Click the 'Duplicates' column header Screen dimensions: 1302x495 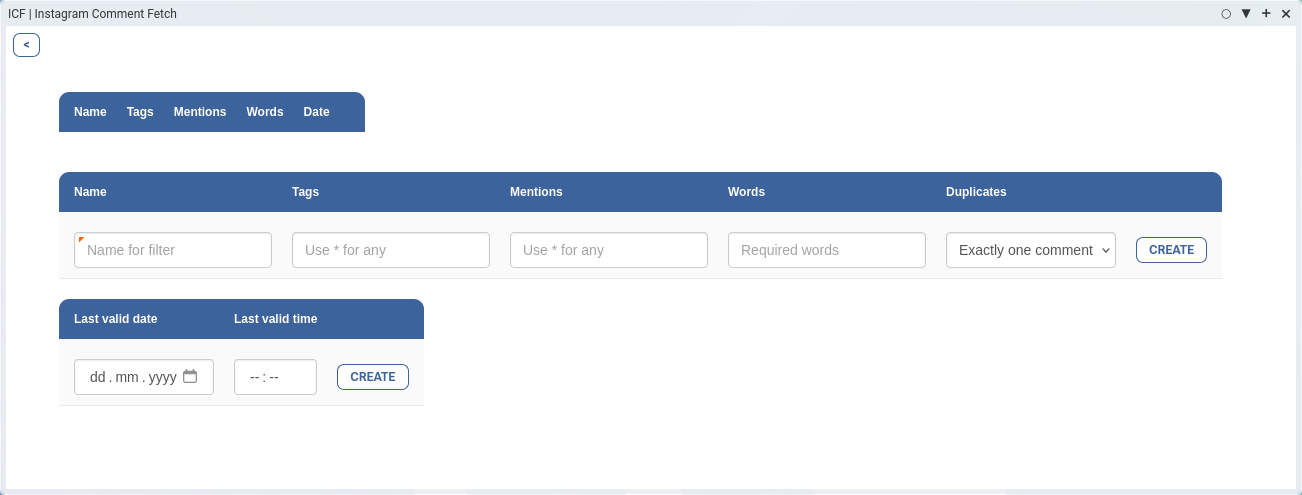[976, 192]
